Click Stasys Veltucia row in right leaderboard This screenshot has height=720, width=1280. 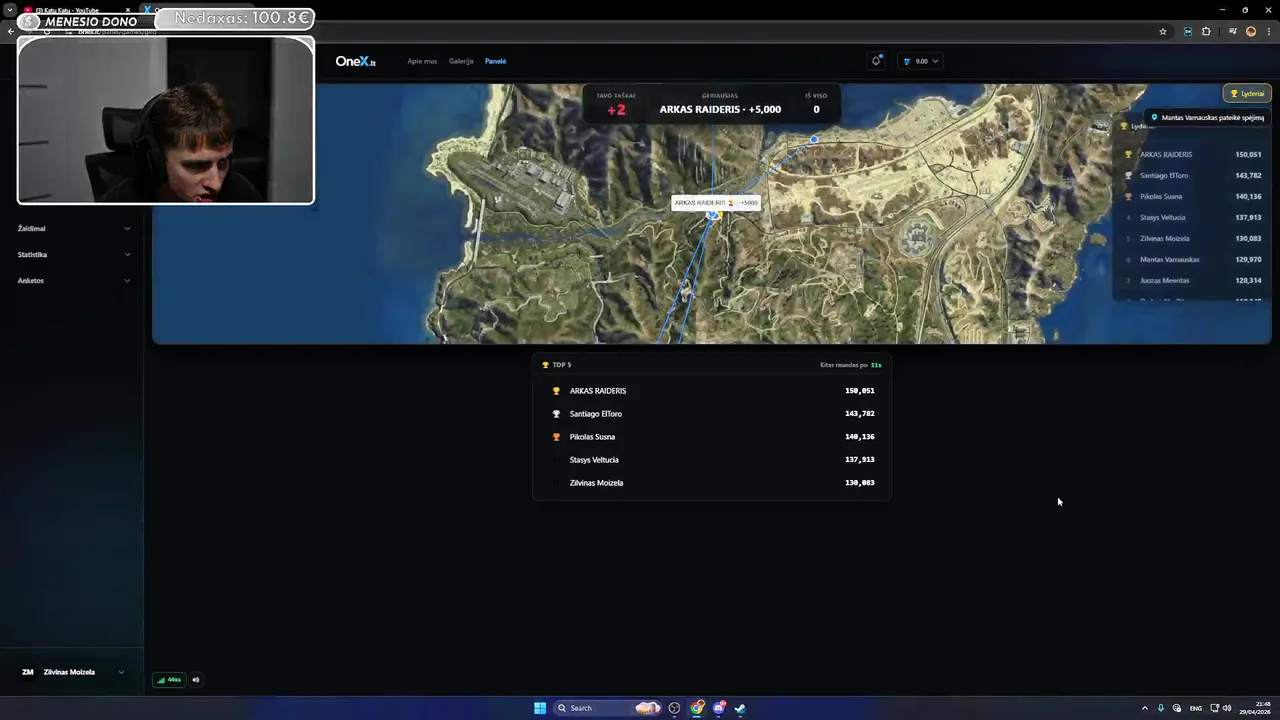pyautogui.click(x=1192, y=217)
